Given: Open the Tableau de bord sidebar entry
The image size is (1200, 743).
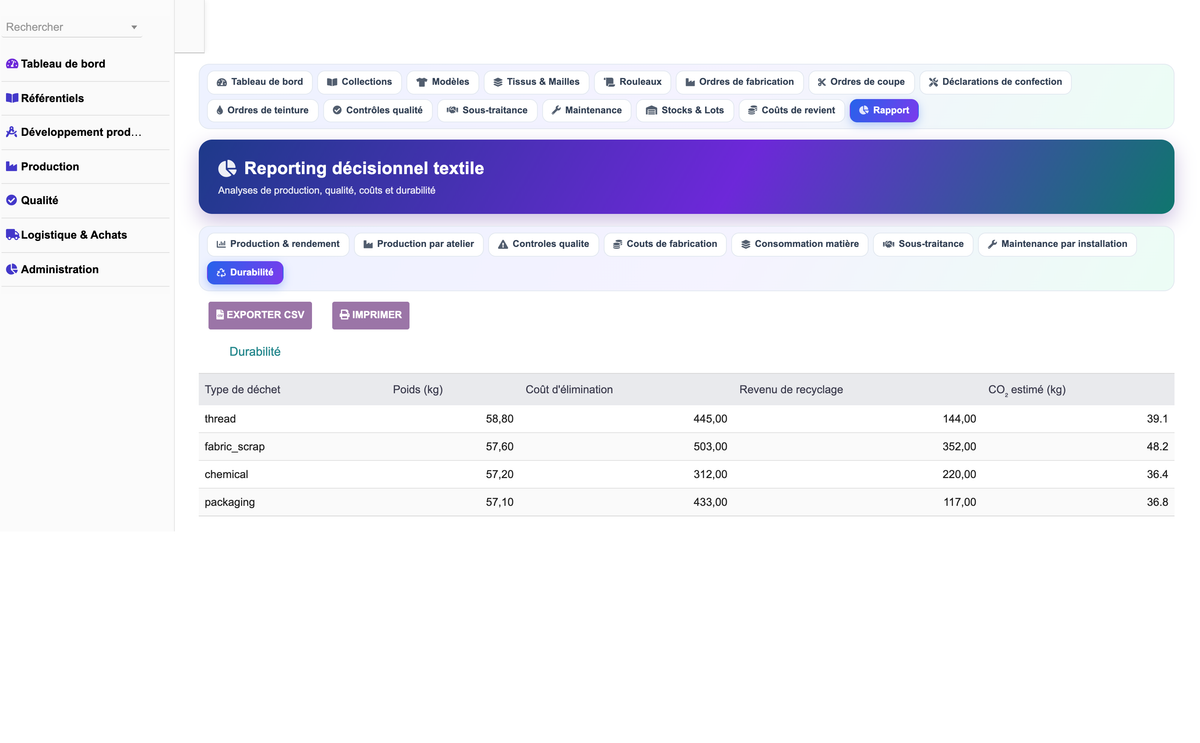Looking at the screenshot, I should click(x=85, y=64).
